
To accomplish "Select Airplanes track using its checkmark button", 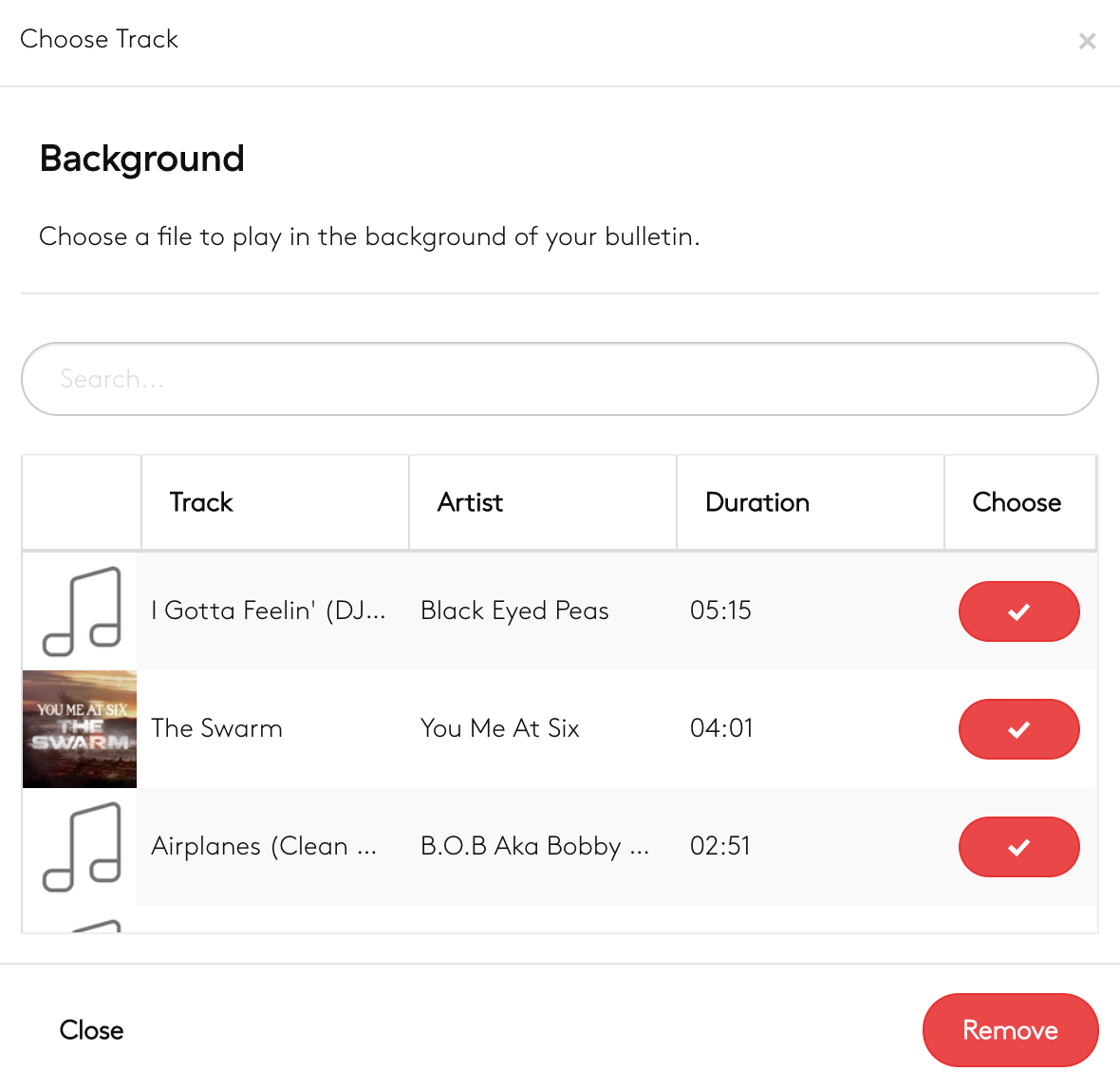I will point(1018,847).
